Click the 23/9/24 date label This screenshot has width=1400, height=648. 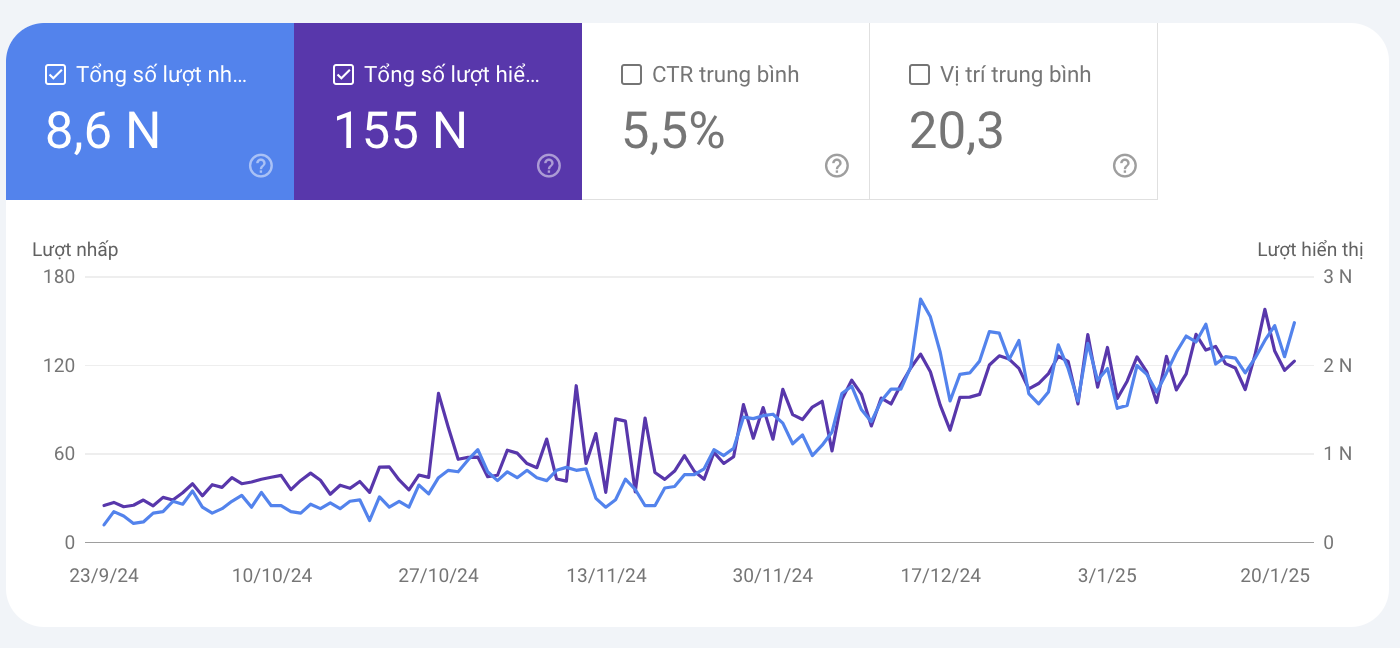click(104, 576)
